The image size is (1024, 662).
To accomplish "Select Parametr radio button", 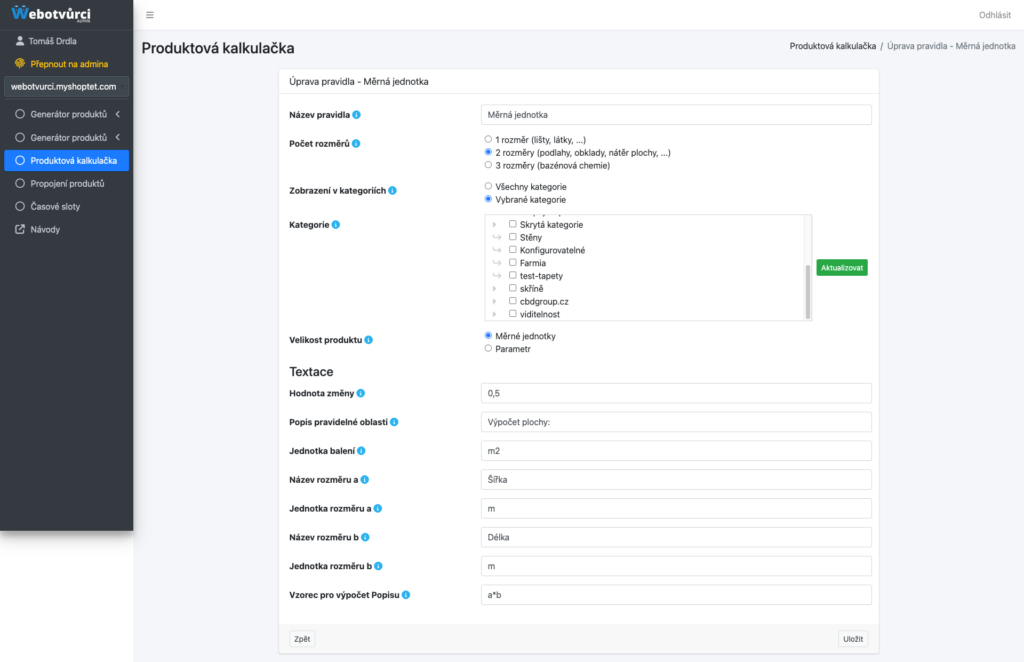I will [488, 349].
